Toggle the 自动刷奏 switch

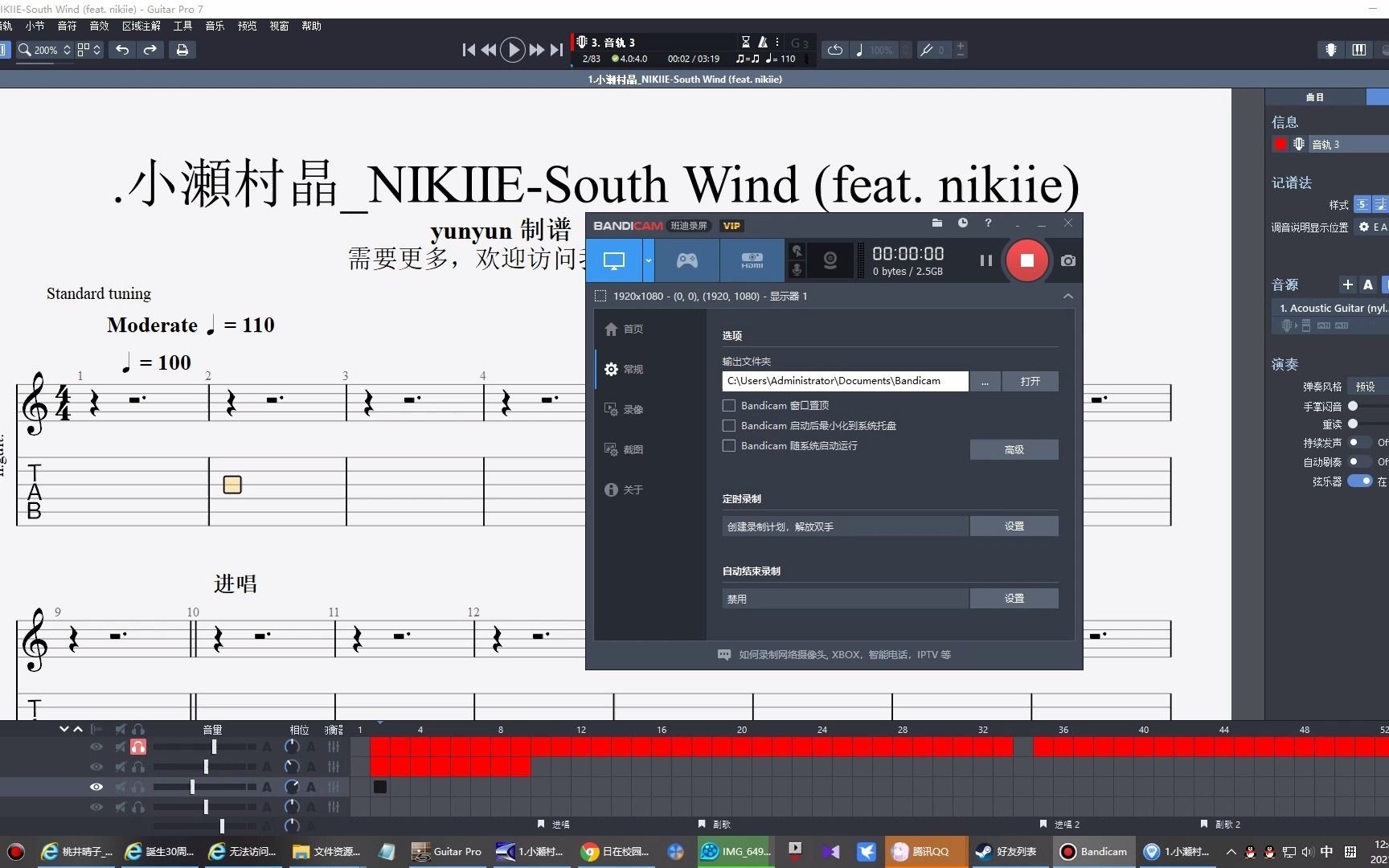(1359, 461)
